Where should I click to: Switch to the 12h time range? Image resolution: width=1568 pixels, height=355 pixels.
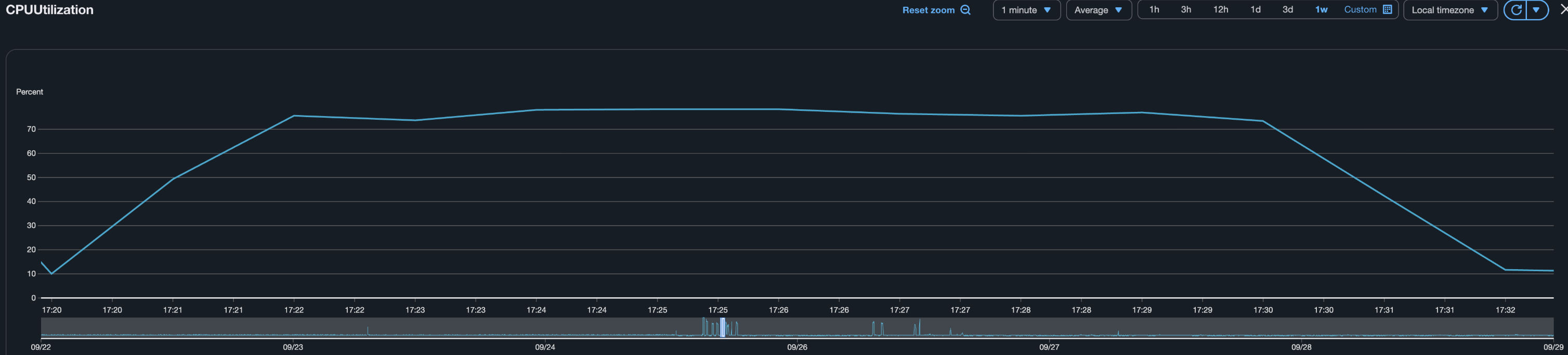[1220, 10]
